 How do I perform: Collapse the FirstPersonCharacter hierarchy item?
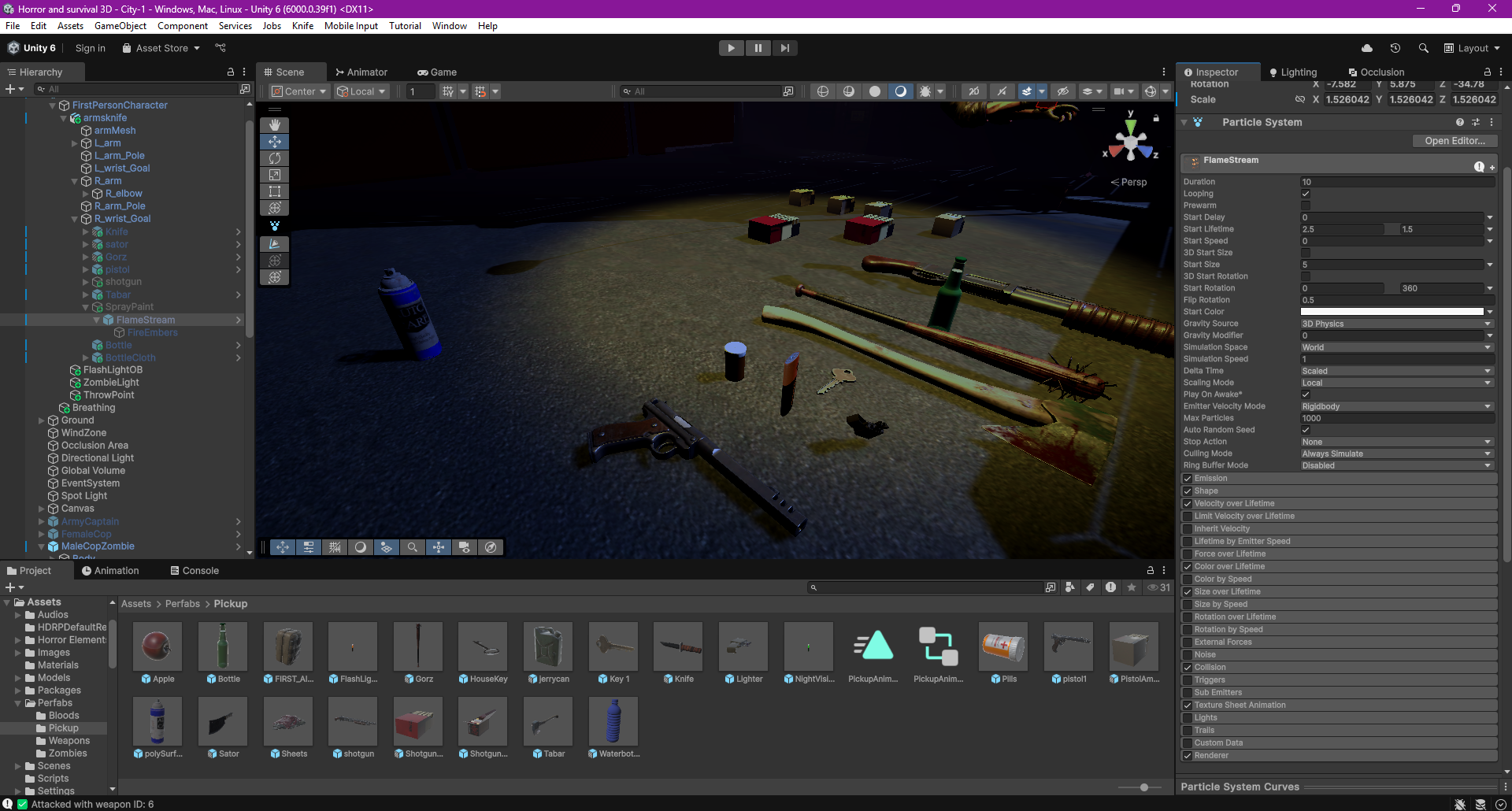coord(53,106)
